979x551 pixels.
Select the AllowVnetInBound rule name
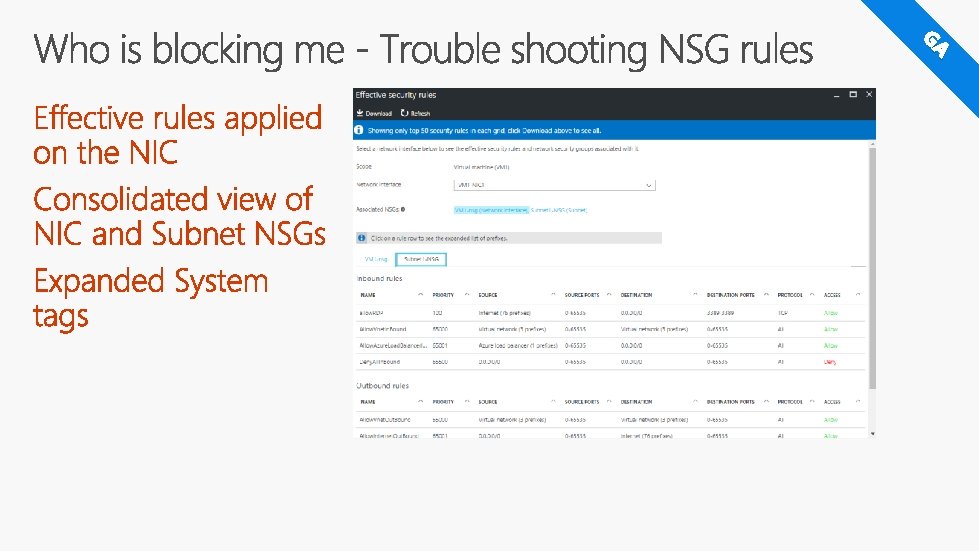click(383, 329)
